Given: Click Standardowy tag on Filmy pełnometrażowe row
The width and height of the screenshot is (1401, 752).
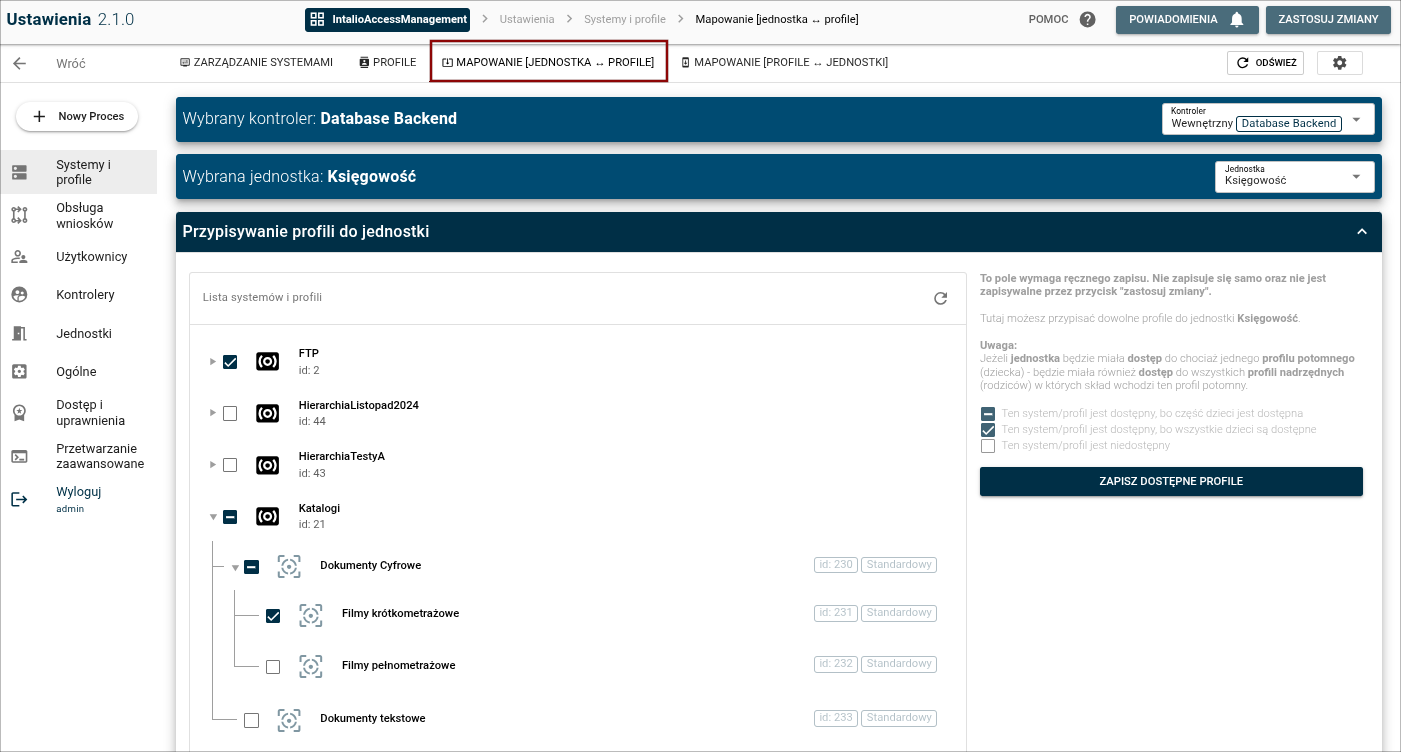Looking at the screenshot, I should [899, 664].
